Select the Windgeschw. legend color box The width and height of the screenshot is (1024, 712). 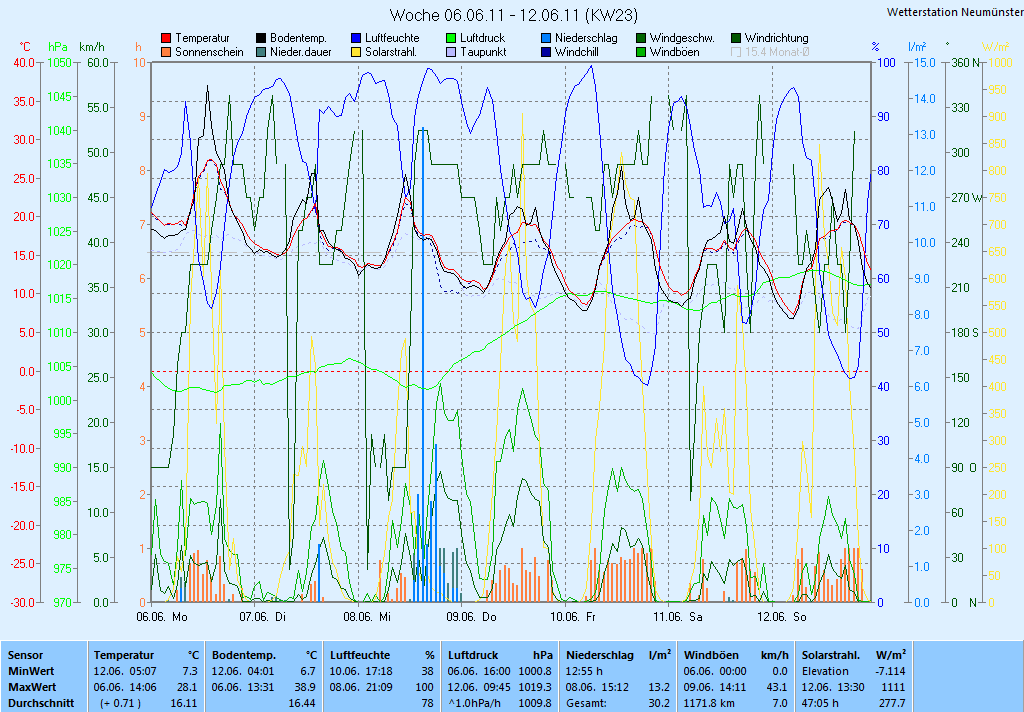[641, 39]
